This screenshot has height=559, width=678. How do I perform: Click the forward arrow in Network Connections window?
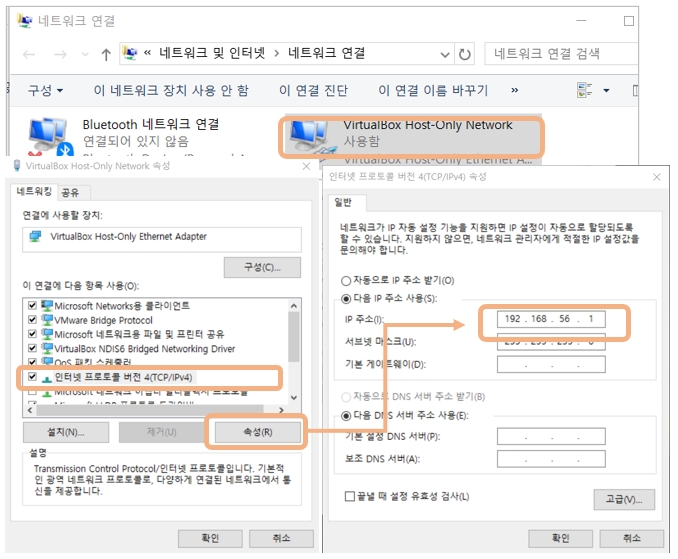[60, 54]
